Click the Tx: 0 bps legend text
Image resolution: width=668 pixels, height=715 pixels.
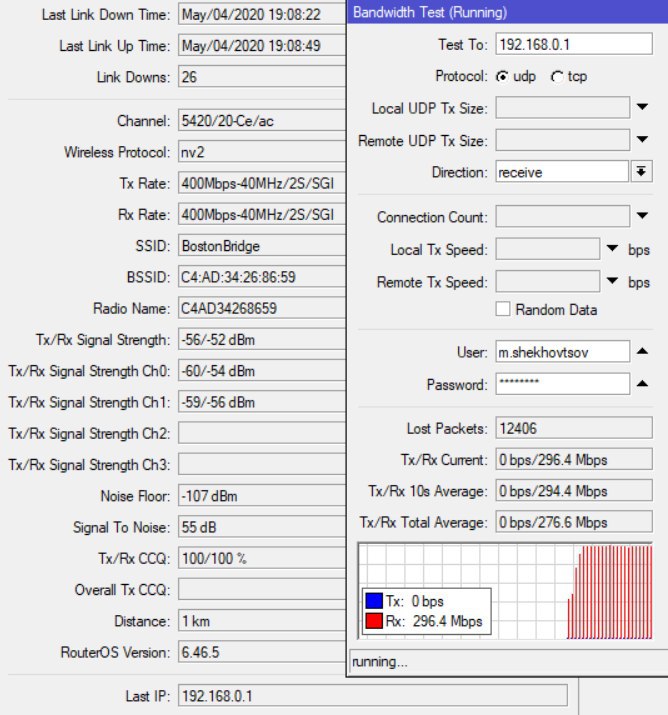pyautogui.click(x=414, y=601)
